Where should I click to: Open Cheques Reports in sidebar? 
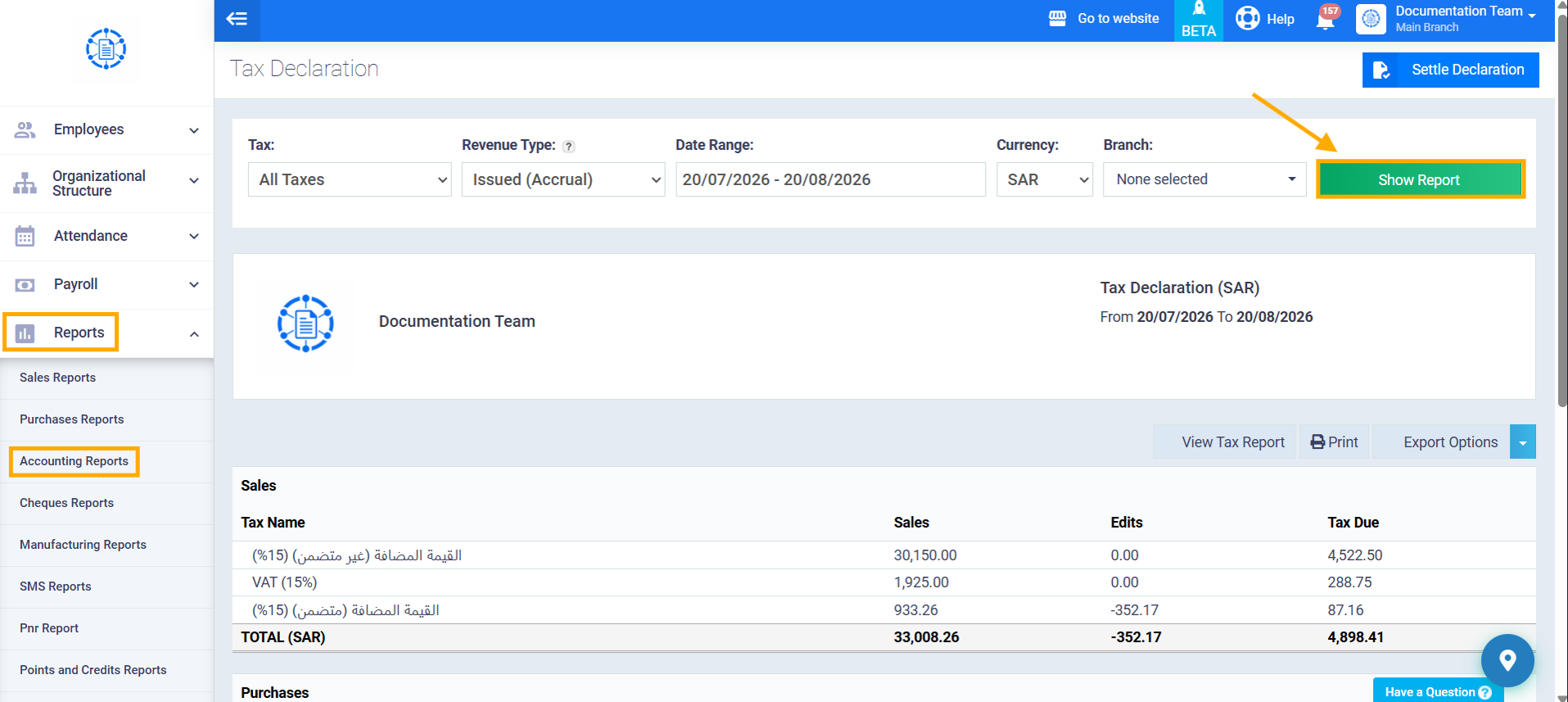[x=66, y=503]
